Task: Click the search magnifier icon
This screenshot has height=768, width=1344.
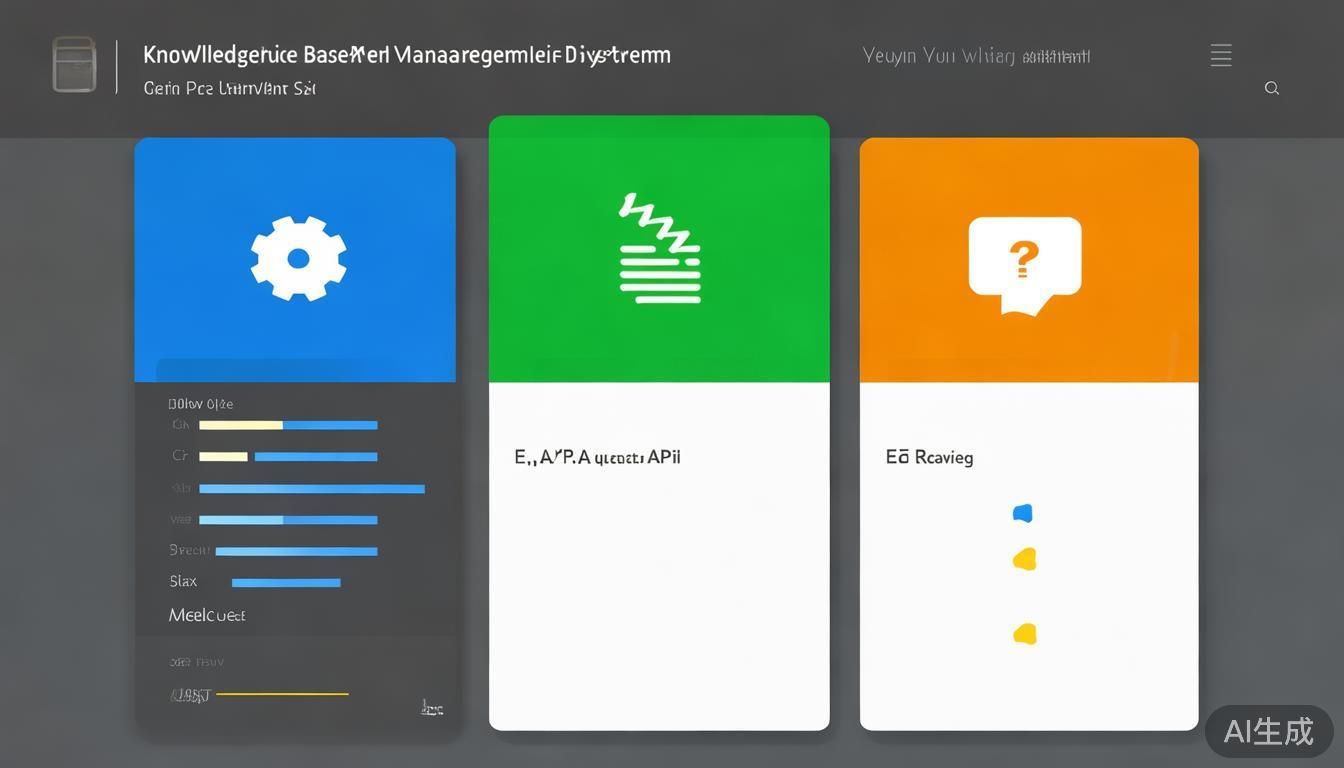Action: coord(1271,88)
